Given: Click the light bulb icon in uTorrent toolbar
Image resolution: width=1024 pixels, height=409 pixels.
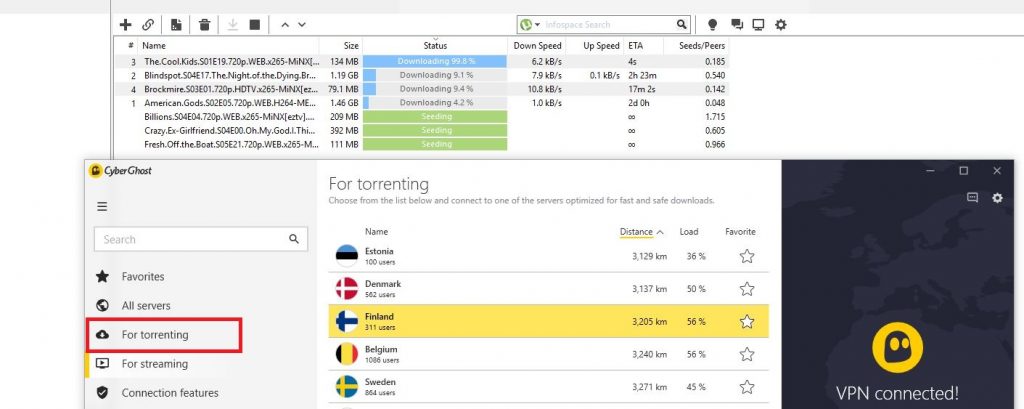Looking at the screenshot, I should 712,25.
